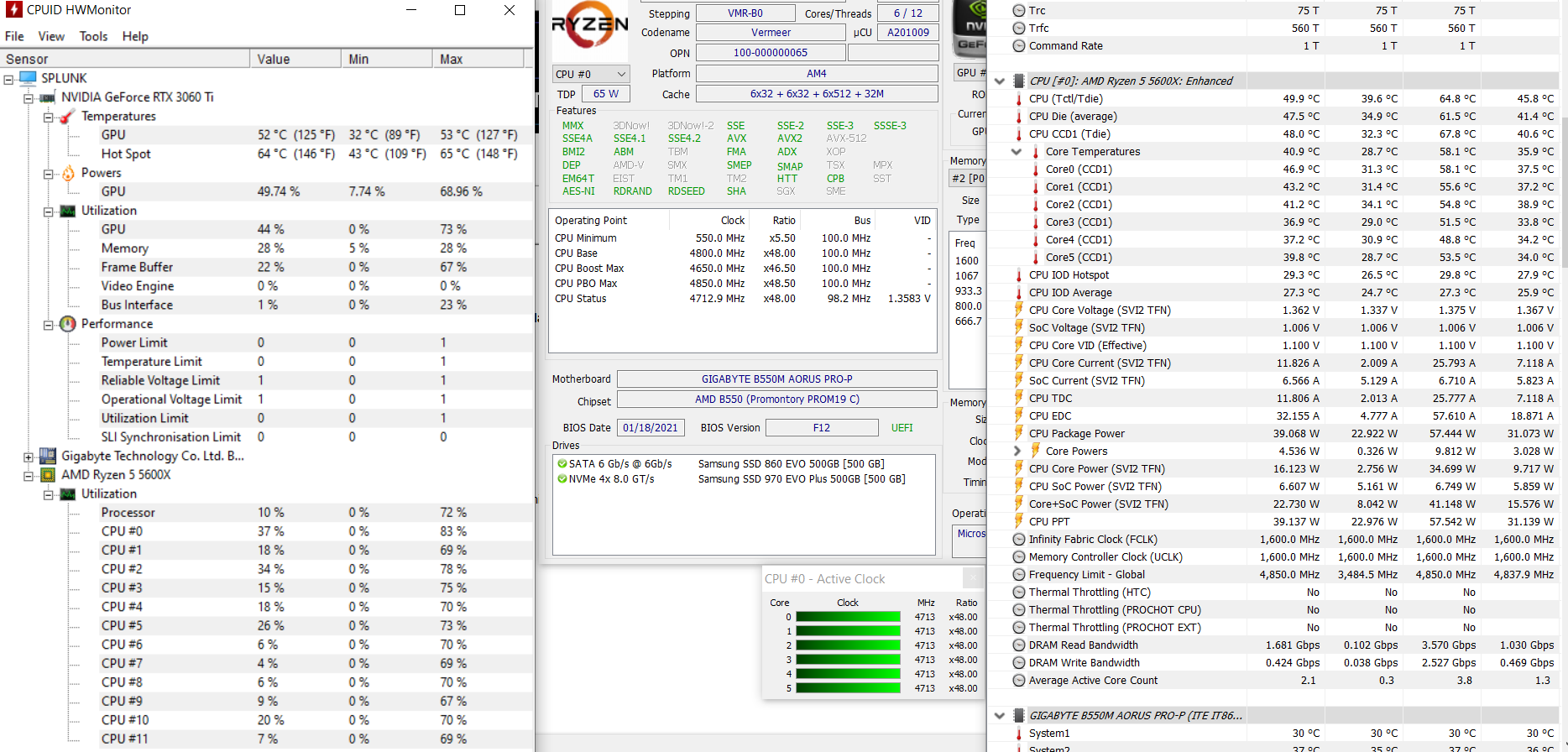Collapse the AMD Ryzen 5 5600X node in HWMonitor
This screenshot has height=752, width=1568.
[x=29, y=476]
